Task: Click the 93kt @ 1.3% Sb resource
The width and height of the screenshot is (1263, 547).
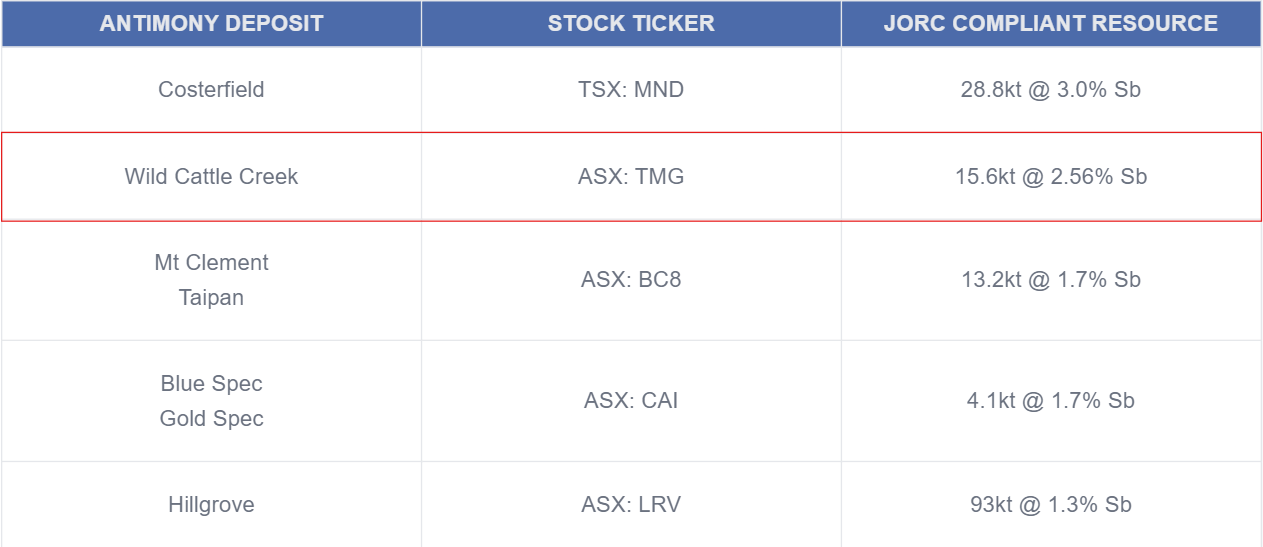Action: [1050, 505]
